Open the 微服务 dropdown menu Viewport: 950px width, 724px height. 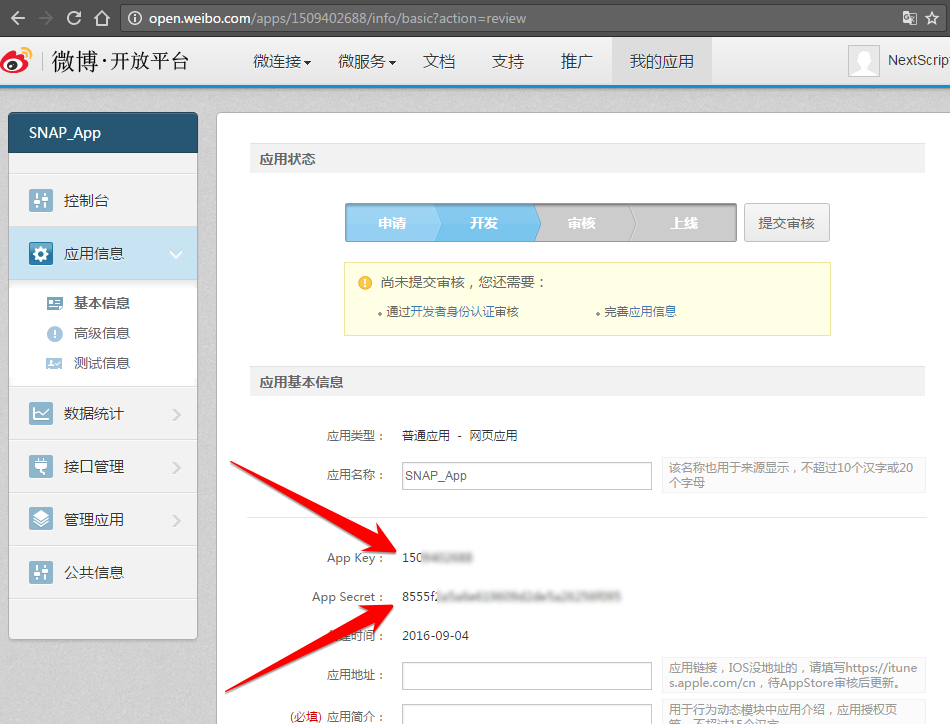(x=367, y=61)
